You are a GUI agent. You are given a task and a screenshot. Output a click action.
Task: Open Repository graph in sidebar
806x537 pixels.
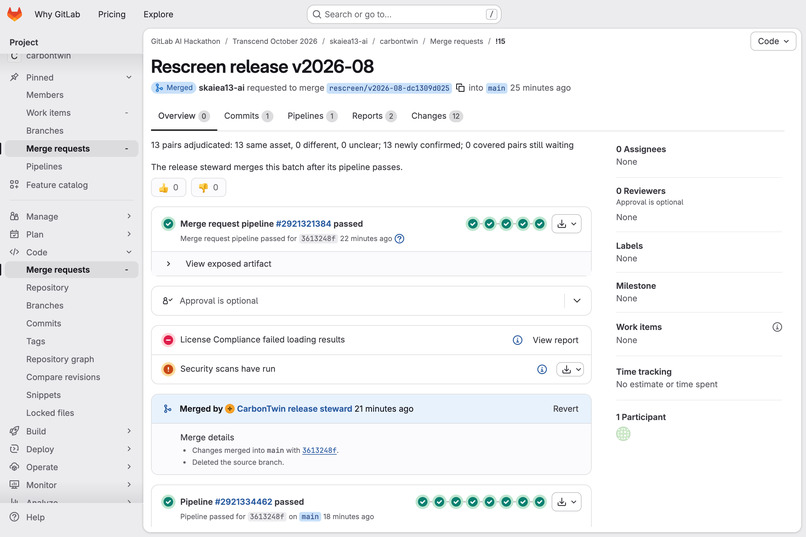click(x=60, y=359)
